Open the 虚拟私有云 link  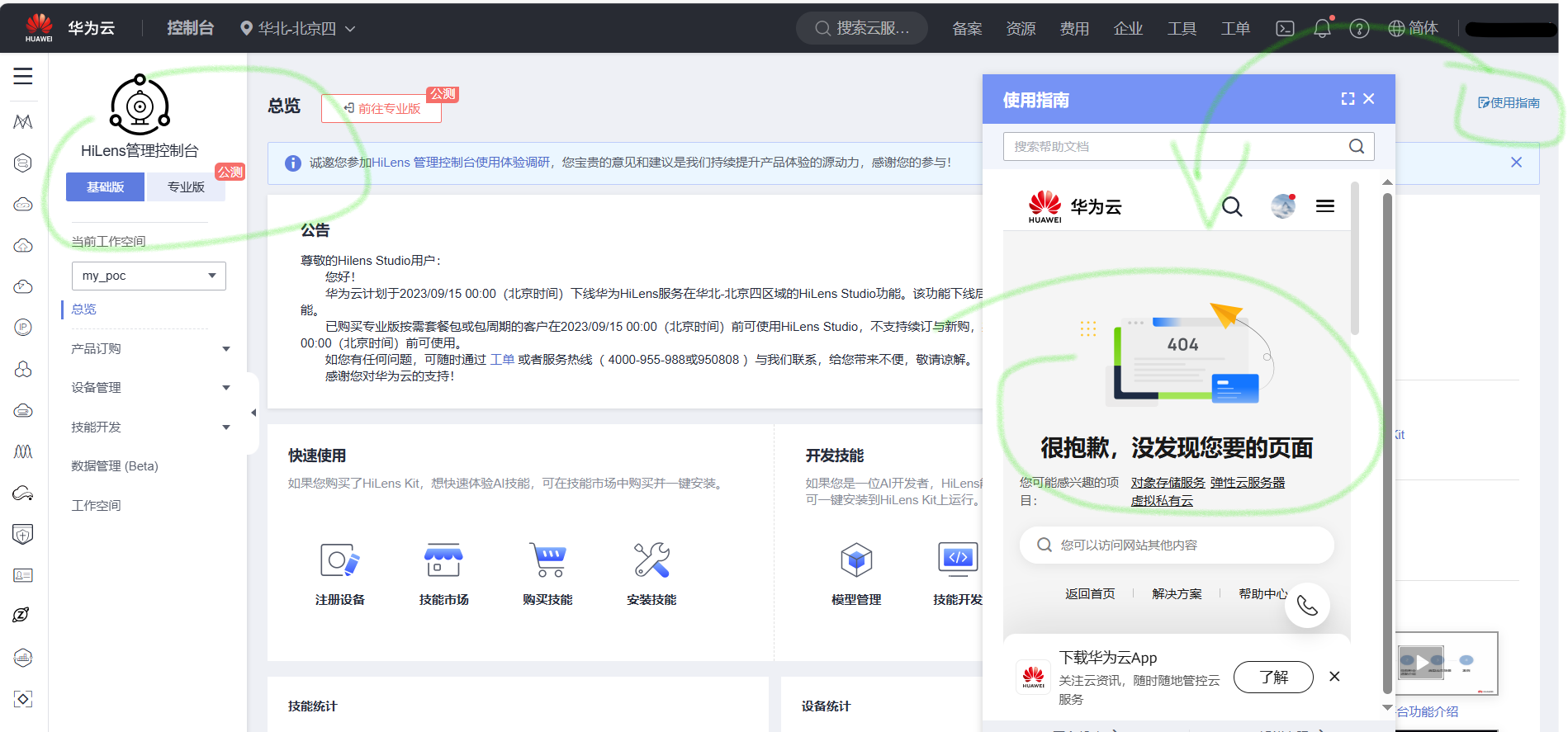1162,501
